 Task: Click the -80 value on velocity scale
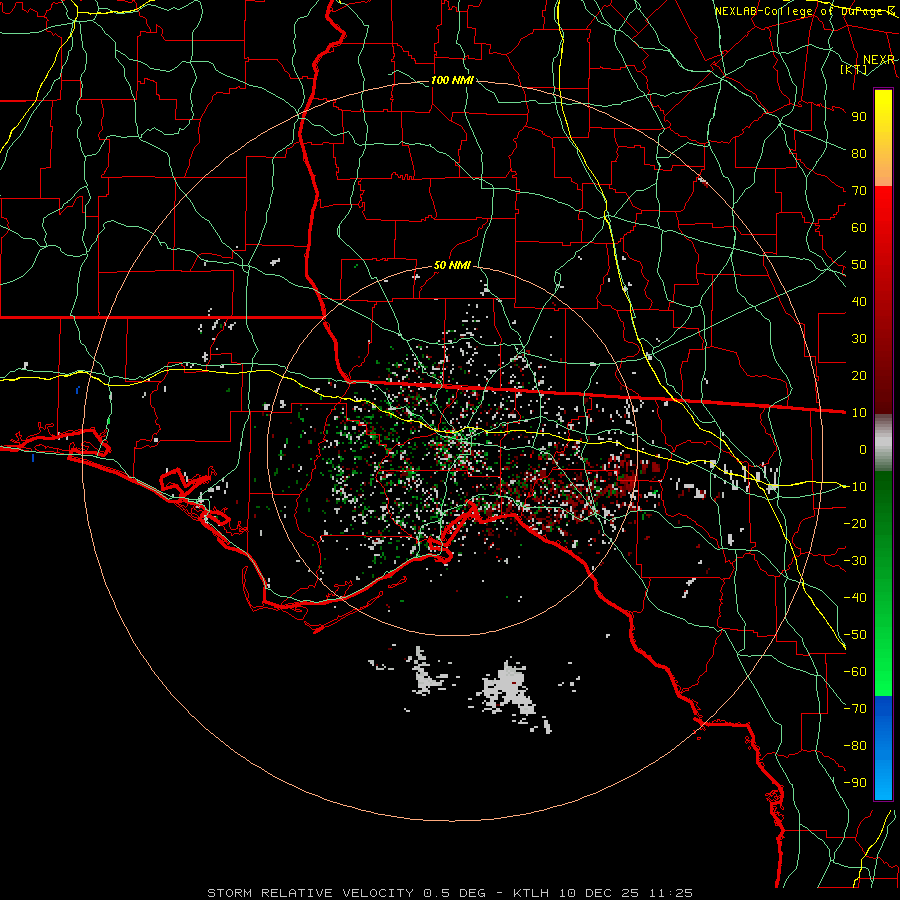pyautogui.click(x=855, y=746)
